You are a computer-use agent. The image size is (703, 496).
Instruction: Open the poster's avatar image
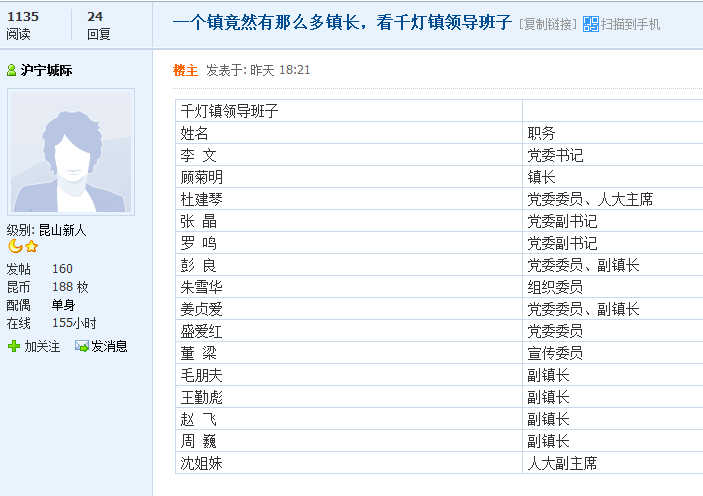tap(70, 151)
